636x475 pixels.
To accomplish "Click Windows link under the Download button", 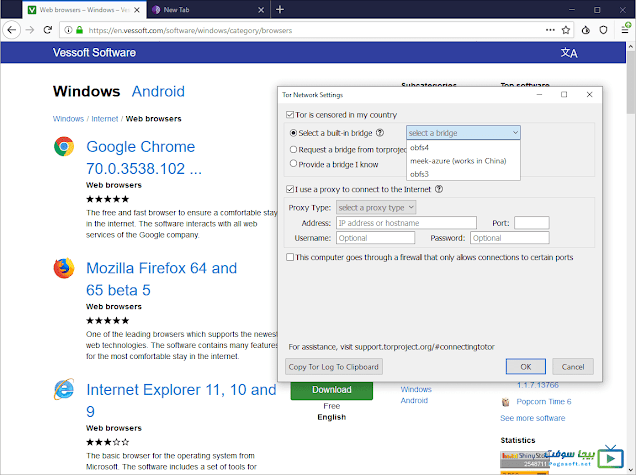I will (x=416, y=389).
